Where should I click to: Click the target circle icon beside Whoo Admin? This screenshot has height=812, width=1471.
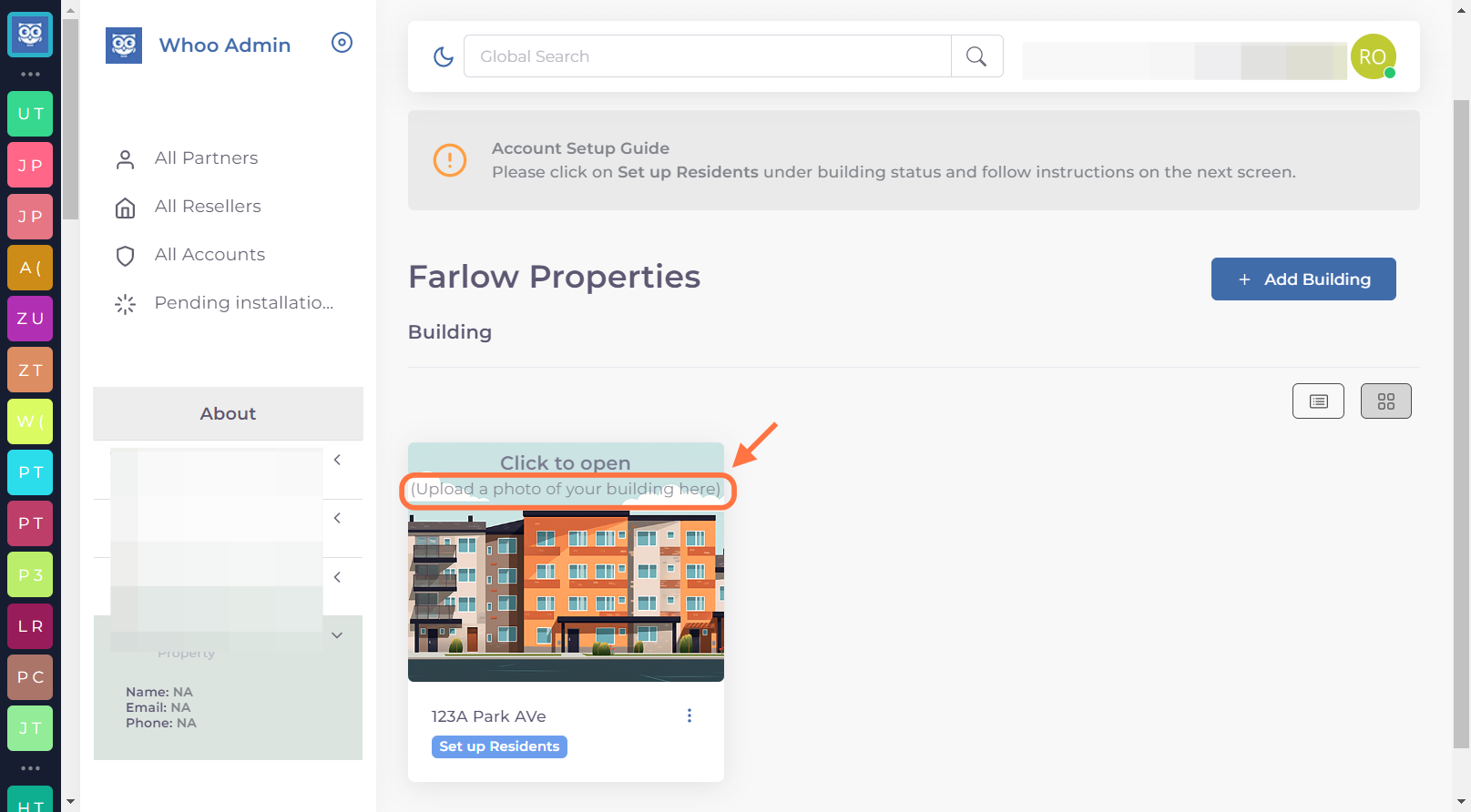[342, 43]
